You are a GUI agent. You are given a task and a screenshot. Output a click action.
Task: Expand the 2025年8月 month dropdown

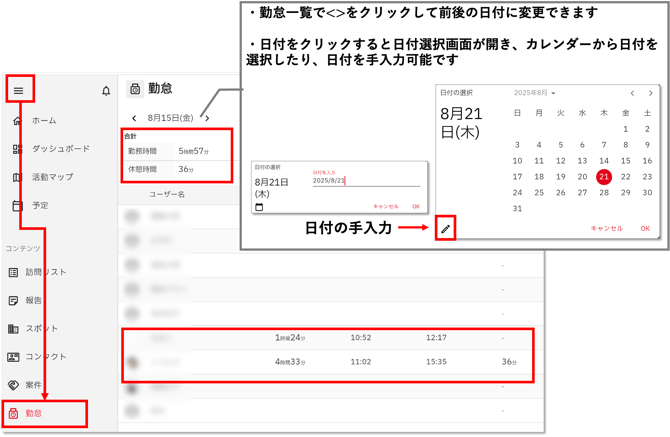point(532,94)
